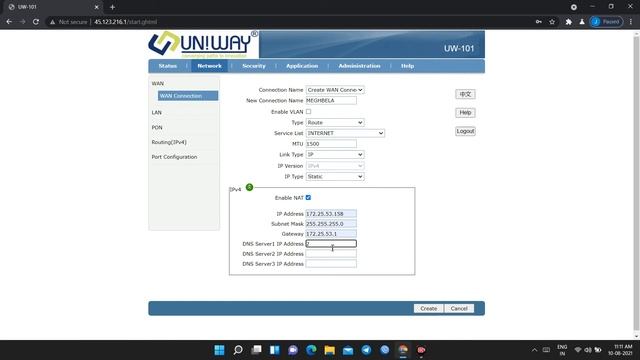640x360 pixels.
Task: Collapse the IPv4 section green icon
Action: click(249, 187)
